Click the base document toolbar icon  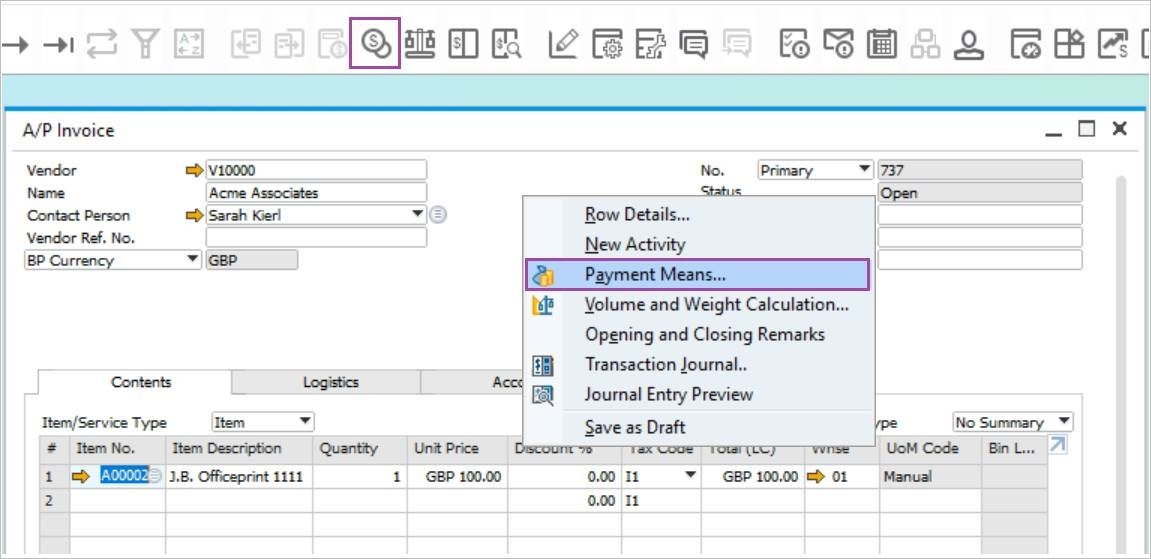245,44
